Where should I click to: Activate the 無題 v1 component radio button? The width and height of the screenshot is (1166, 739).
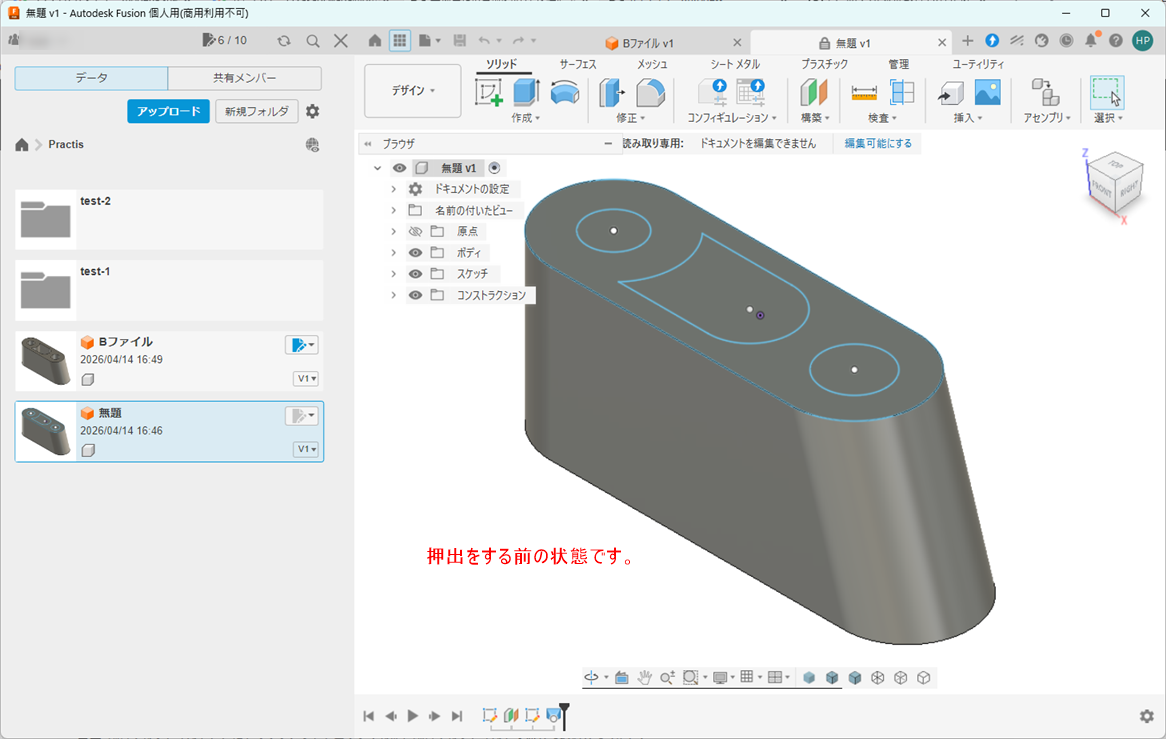pyautogui.click(x=495, y=168)
